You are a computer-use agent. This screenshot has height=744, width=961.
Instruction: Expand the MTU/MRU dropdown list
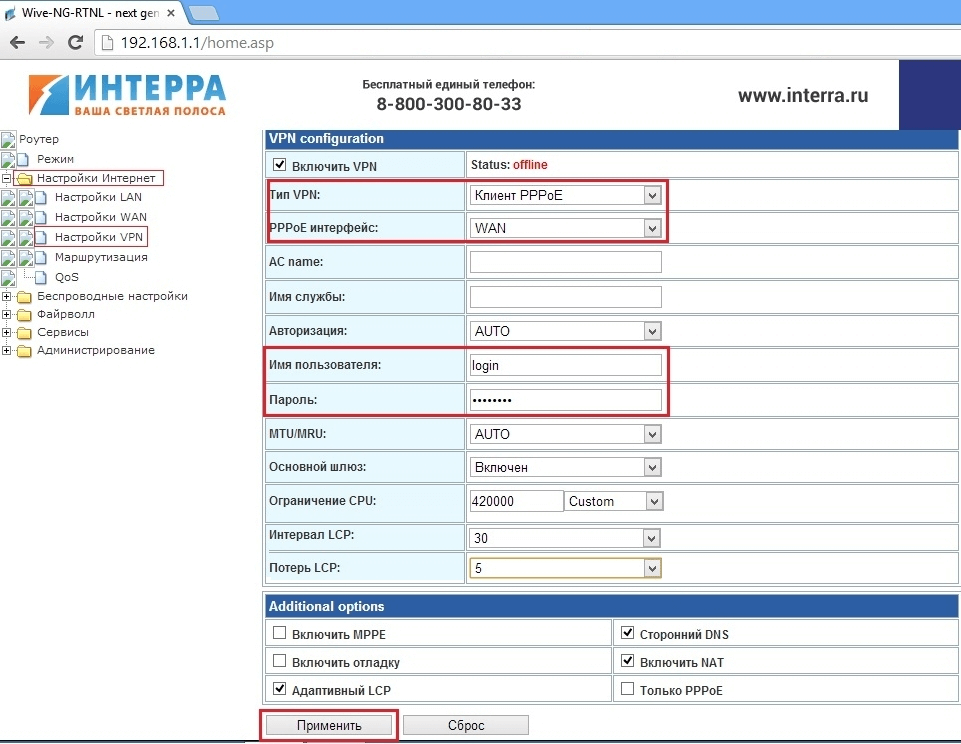[565, 435]
